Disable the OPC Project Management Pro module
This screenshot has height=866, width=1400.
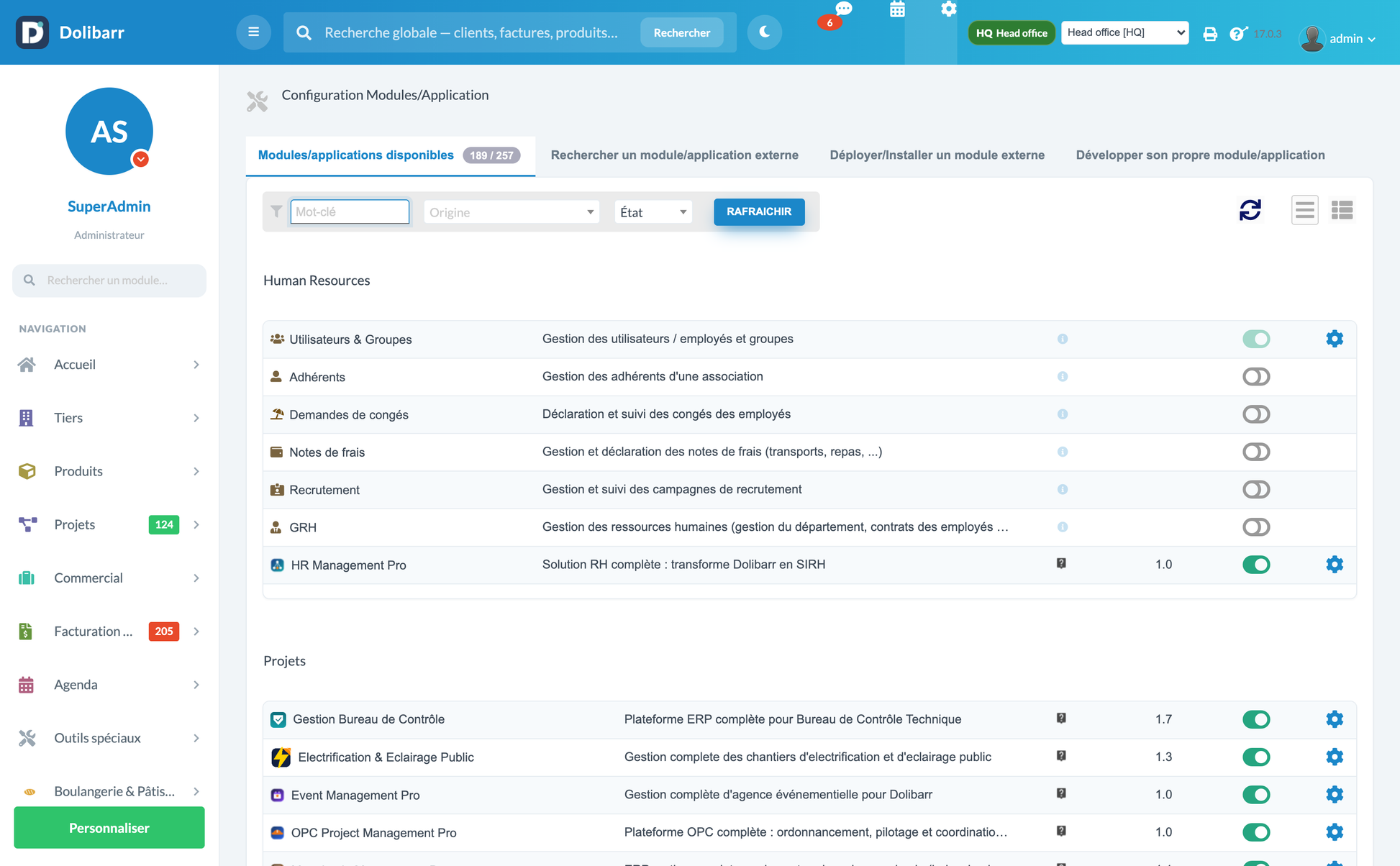tap(1256, 832)
